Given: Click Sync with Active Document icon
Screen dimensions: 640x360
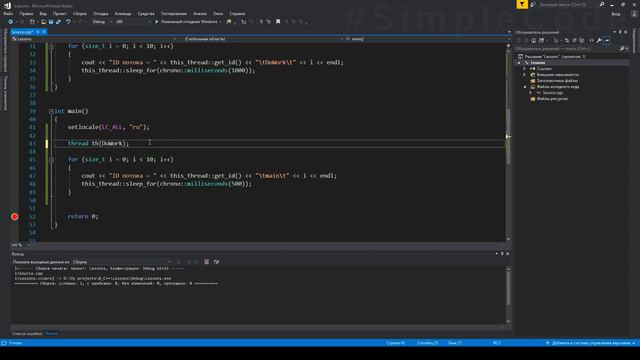Looking at the screenshot, I should pos(567,40).
